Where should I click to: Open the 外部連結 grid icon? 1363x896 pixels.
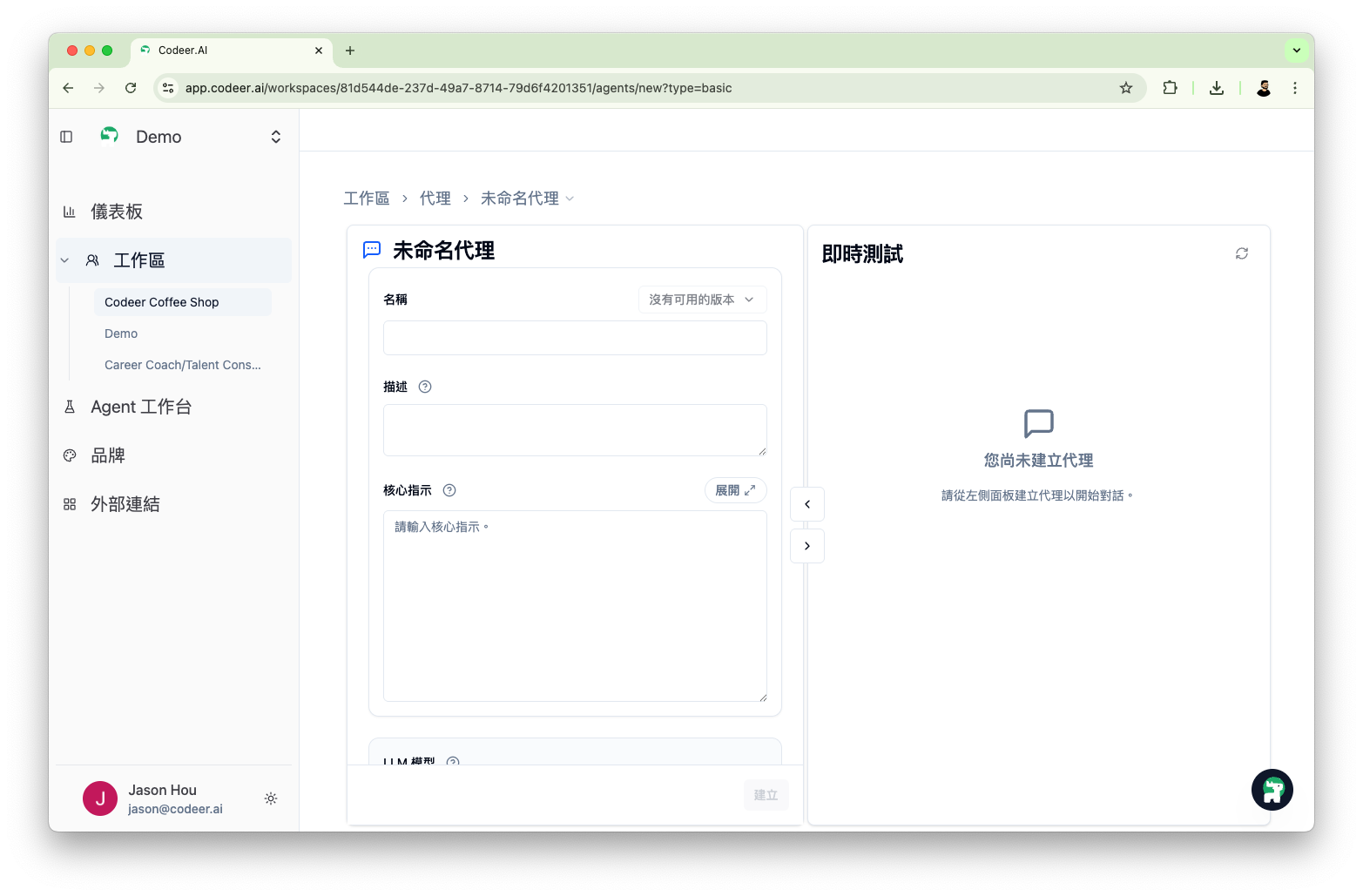pyautogui.click(x=70, y=503)
